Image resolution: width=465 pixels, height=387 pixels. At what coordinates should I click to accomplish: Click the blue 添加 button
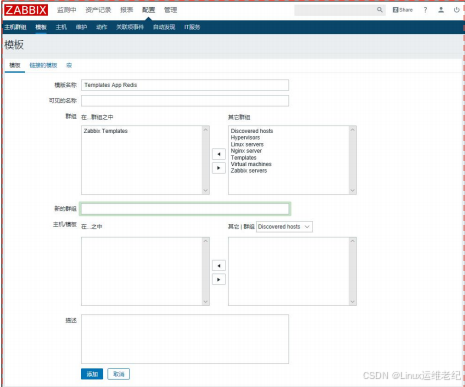(x=92, y=374)
